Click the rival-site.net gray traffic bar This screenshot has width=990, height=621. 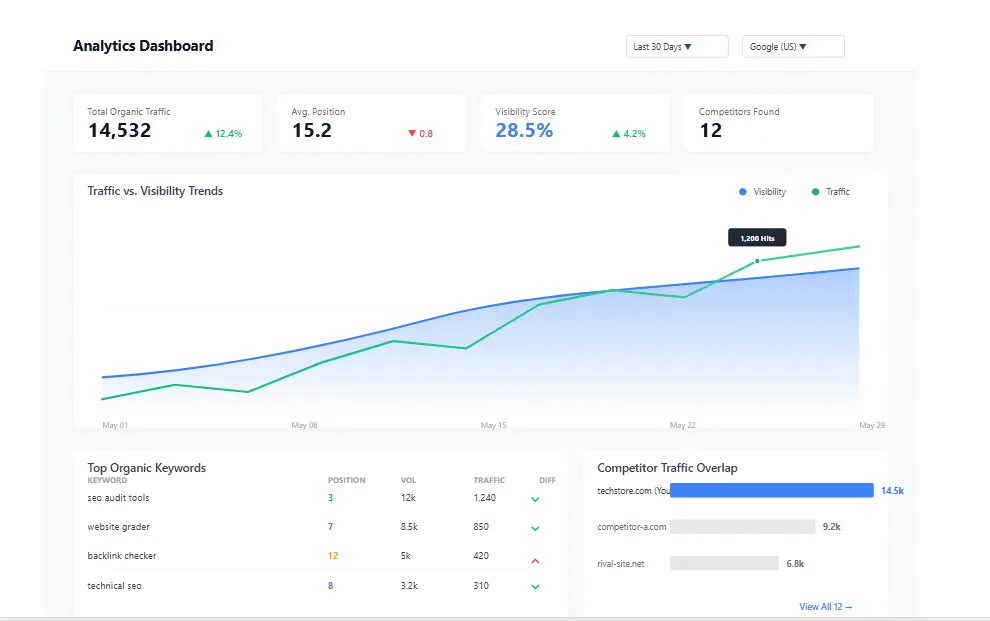point(724,563)
